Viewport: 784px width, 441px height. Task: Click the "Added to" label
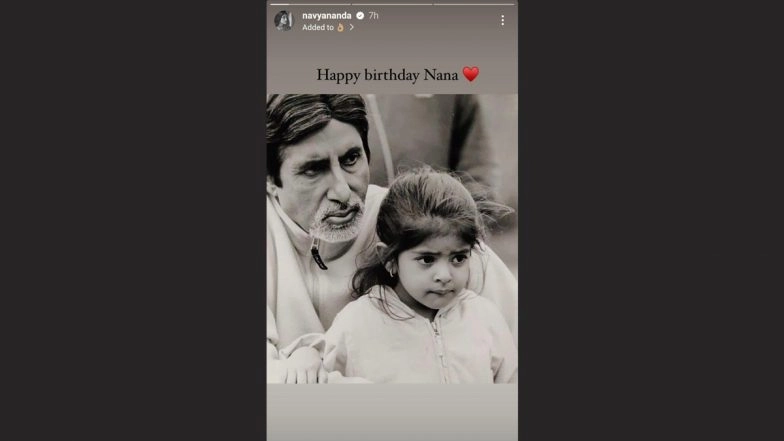click(318, 28)
